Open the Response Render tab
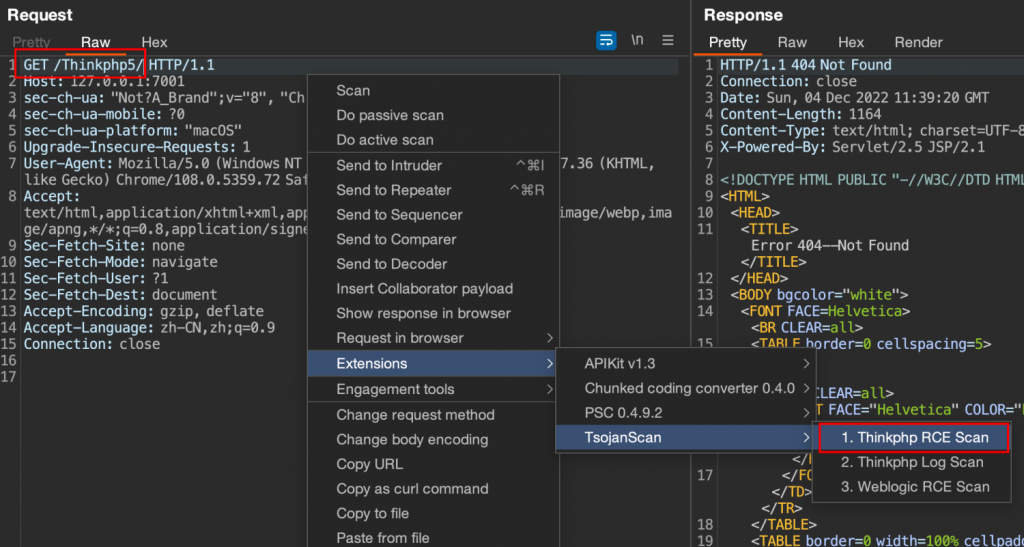1024x547 pixels. pyautogui.click(x=918, y=42)
